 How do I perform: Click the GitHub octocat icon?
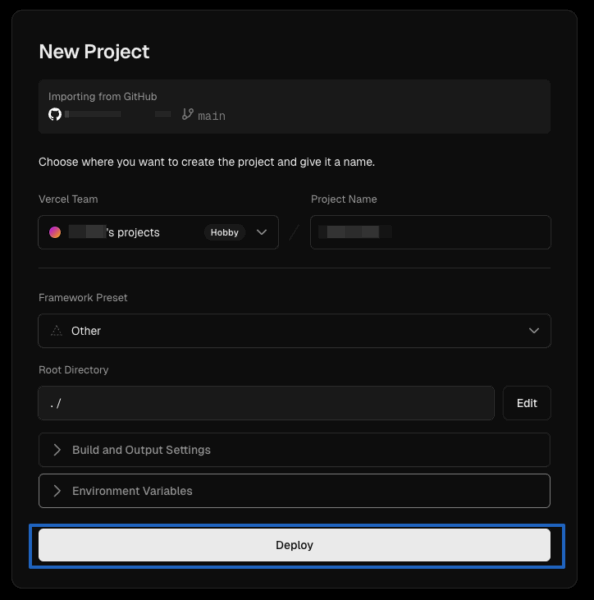click(55, 114)
